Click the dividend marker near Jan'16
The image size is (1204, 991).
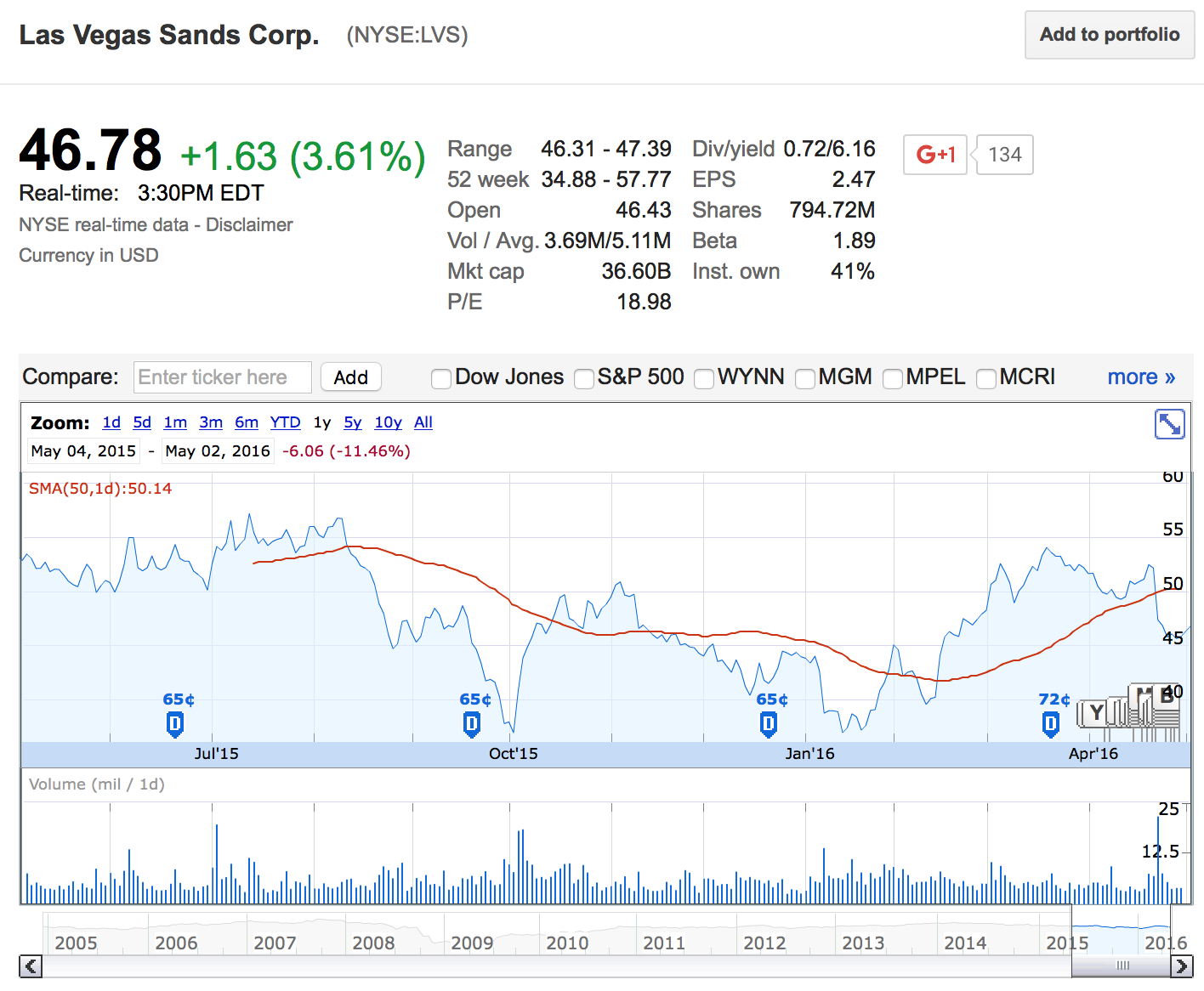769,724
